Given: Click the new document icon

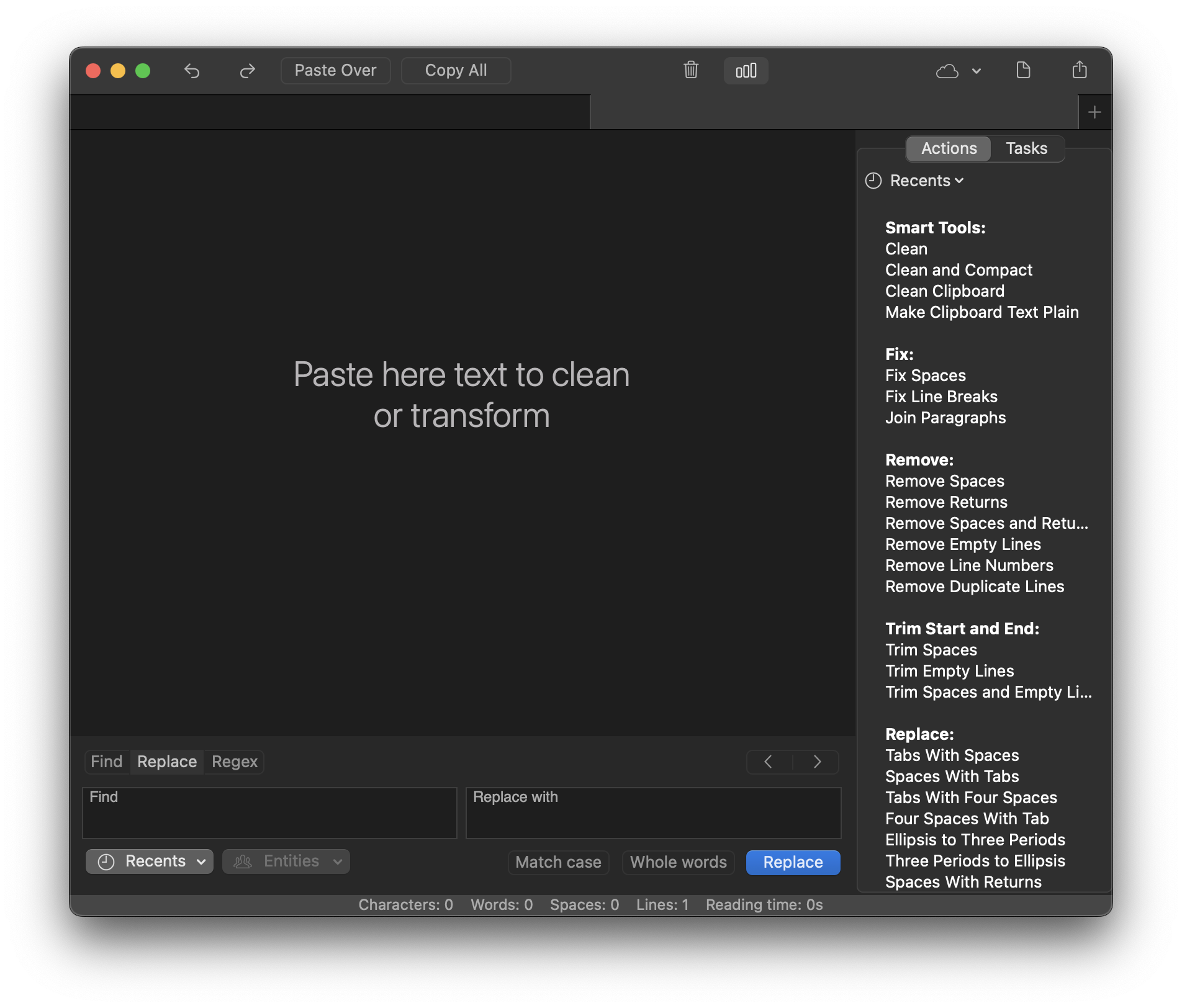Looking at the screenshot, I should pyautogui.click(x=1023, y=70).
